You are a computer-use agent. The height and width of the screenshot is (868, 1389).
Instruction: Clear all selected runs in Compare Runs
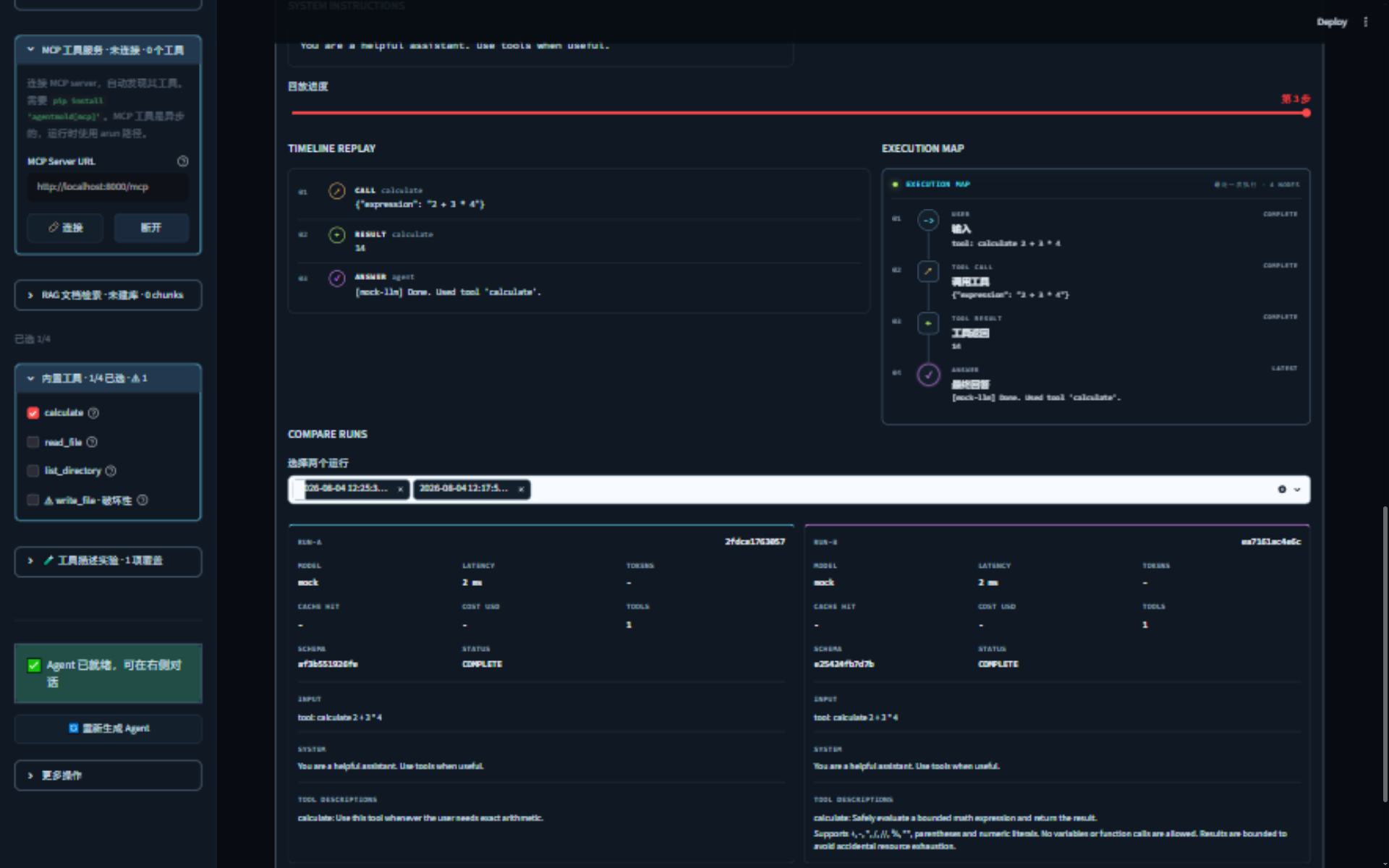[x=1282, y=490]
